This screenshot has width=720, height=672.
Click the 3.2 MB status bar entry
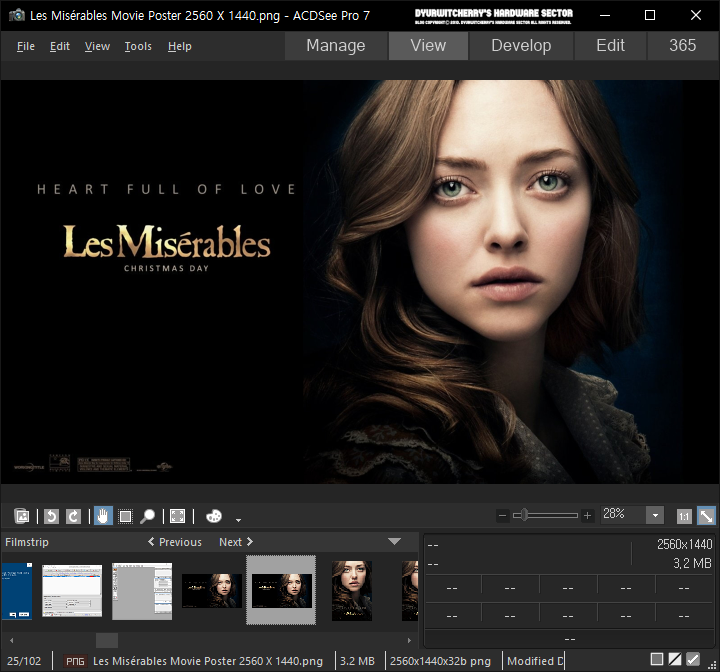point(357,661)
